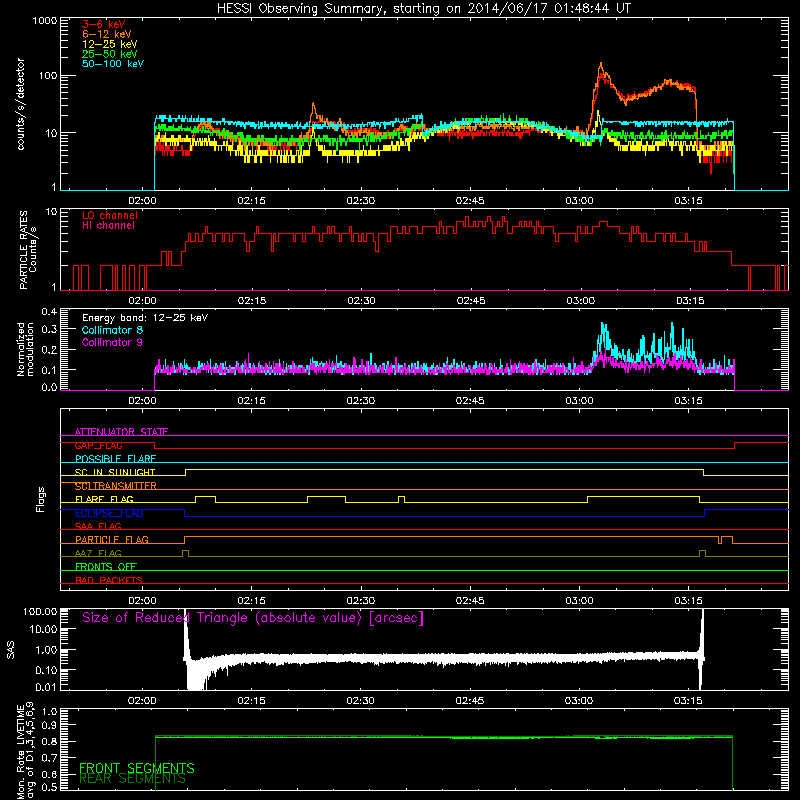Click the vertical Flags axis label
The image size is (800, 800).
point(40,499)
